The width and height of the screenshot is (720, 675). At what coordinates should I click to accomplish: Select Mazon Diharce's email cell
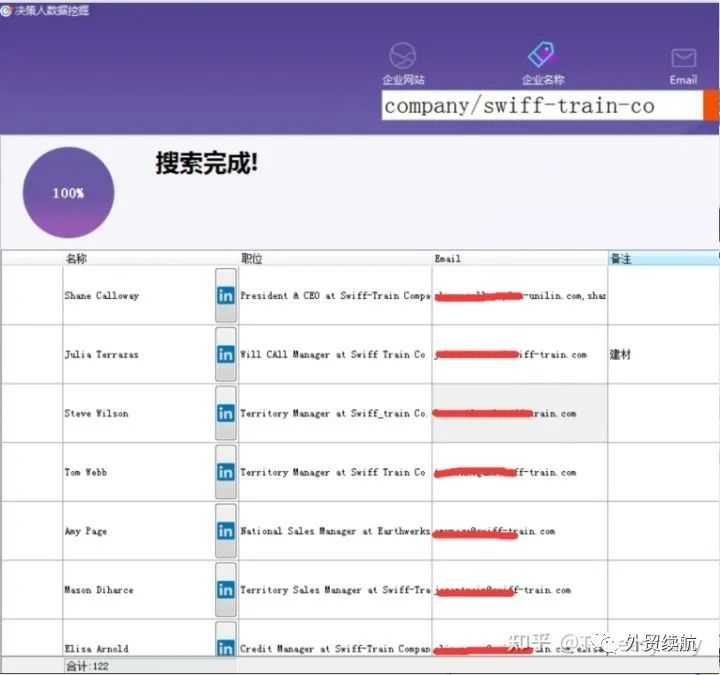pos(519,590)
